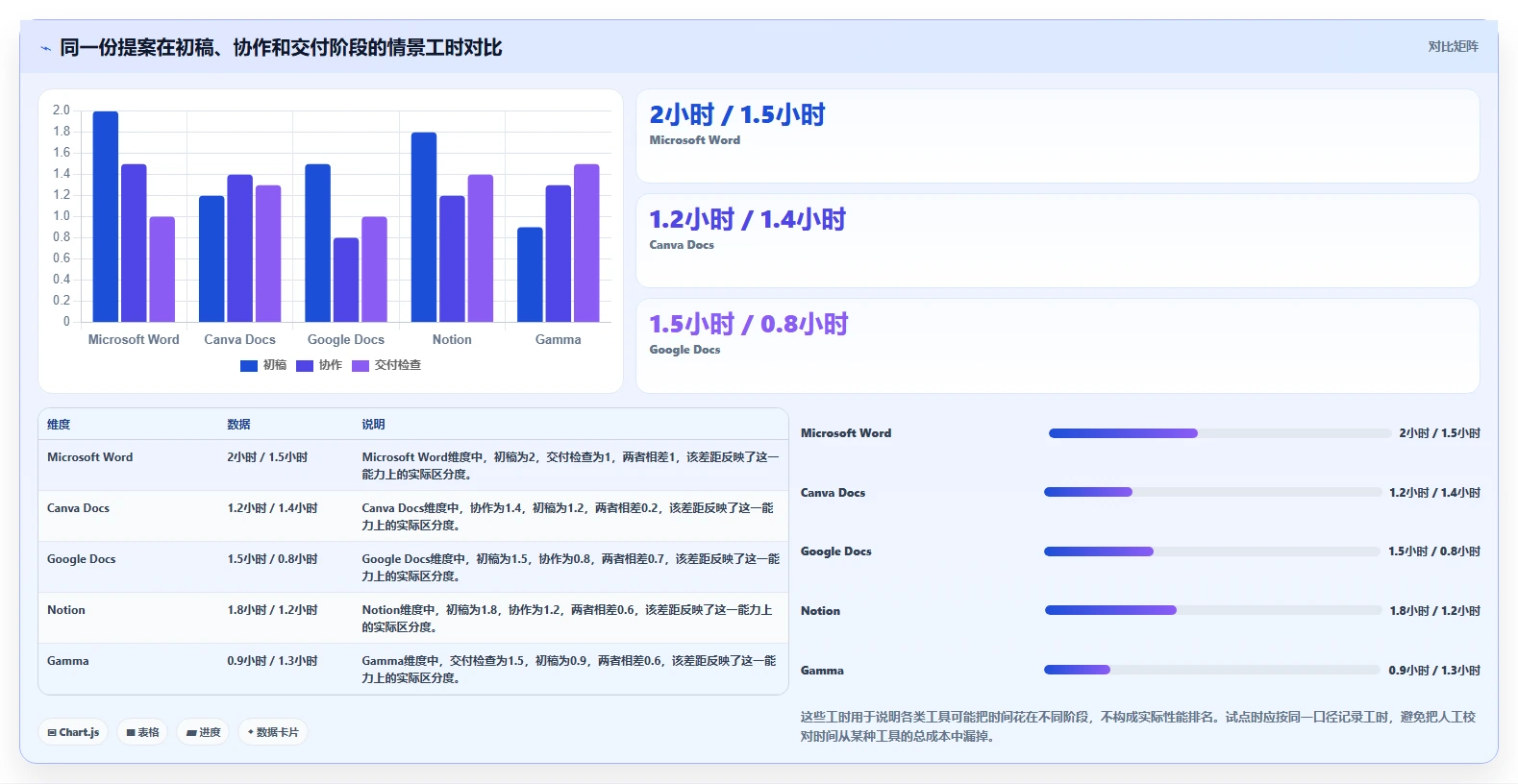
Task: Click the 1.5小时 / 0.8小时 value beside progress bar
Action: click(1434, 551)
